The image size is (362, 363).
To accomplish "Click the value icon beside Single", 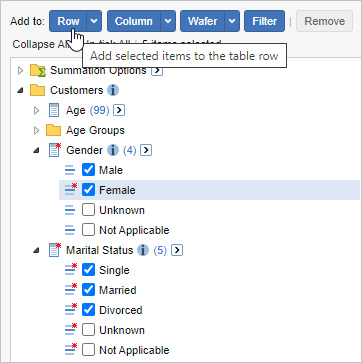I will click(x=71, y=269).
